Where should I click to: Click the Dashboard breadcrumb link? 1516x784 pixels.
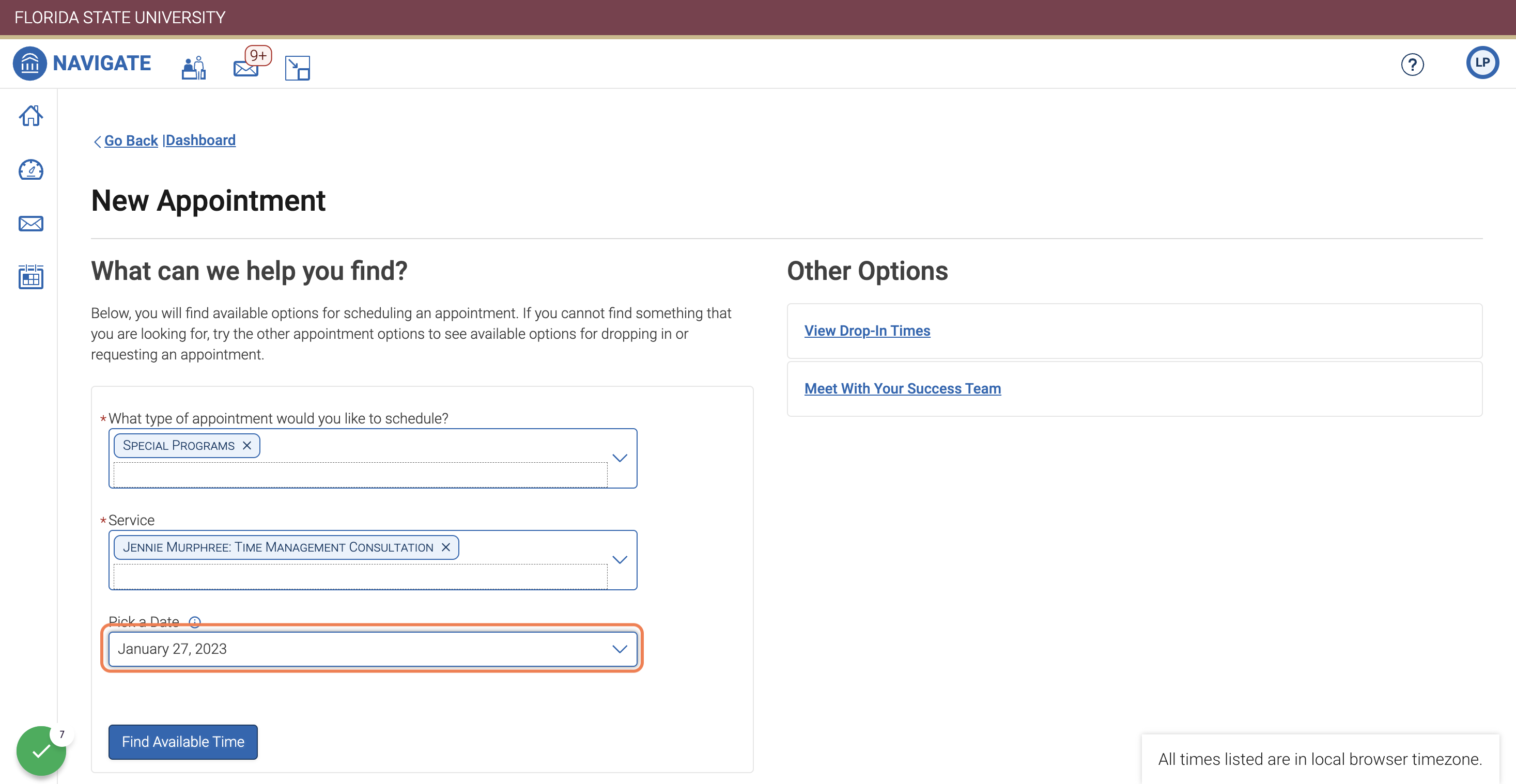(x=200, y=140)
